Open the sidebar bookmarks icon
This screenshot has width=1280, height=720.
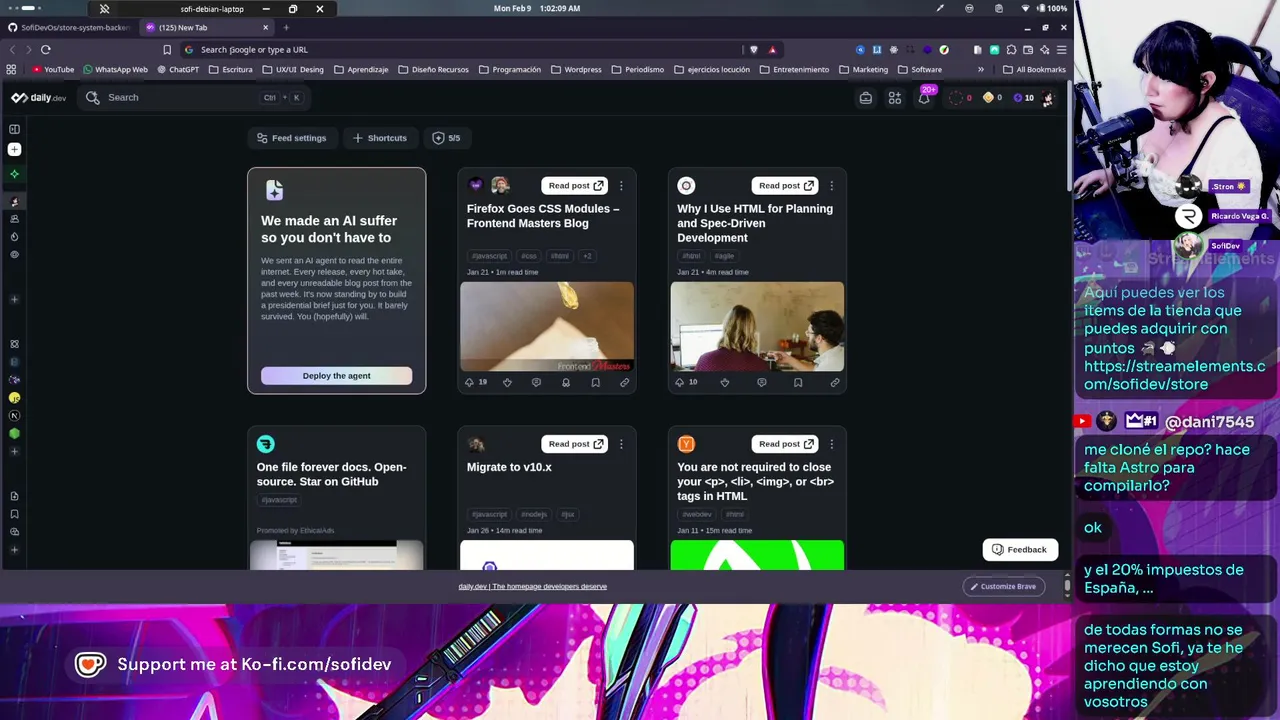click(x=14, y=514)
